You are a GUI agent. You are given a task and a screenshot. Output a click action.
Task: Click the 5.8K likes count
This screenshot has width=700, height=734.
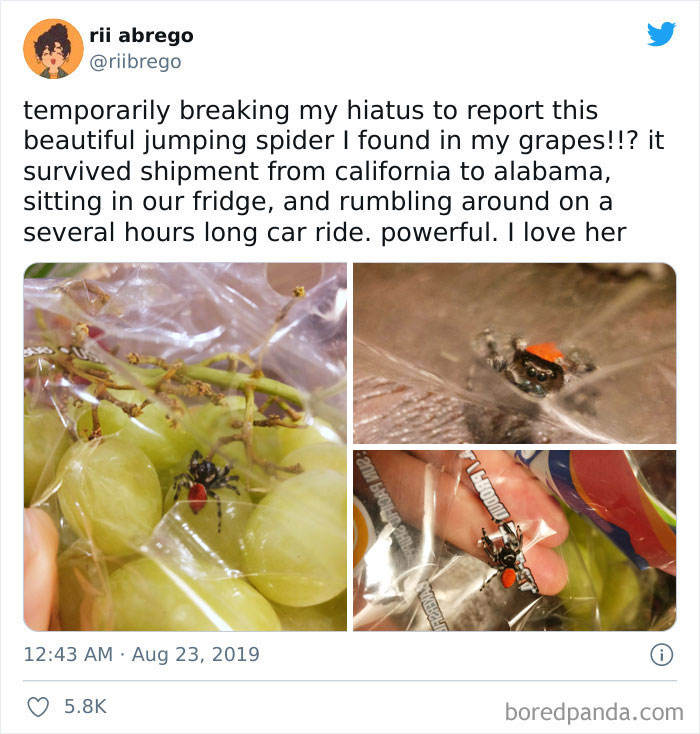(x=85, y=707)
